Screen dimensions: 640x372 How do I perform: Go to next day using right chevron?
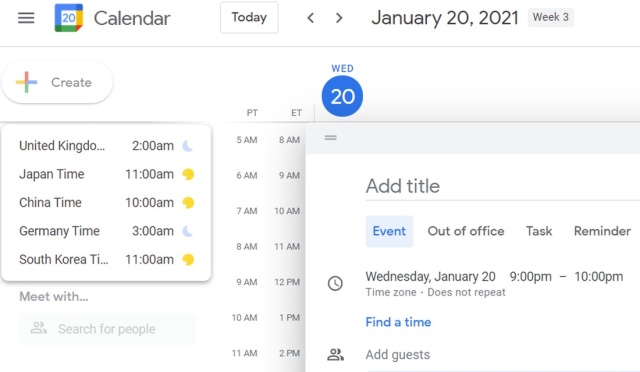pos(339,18)
